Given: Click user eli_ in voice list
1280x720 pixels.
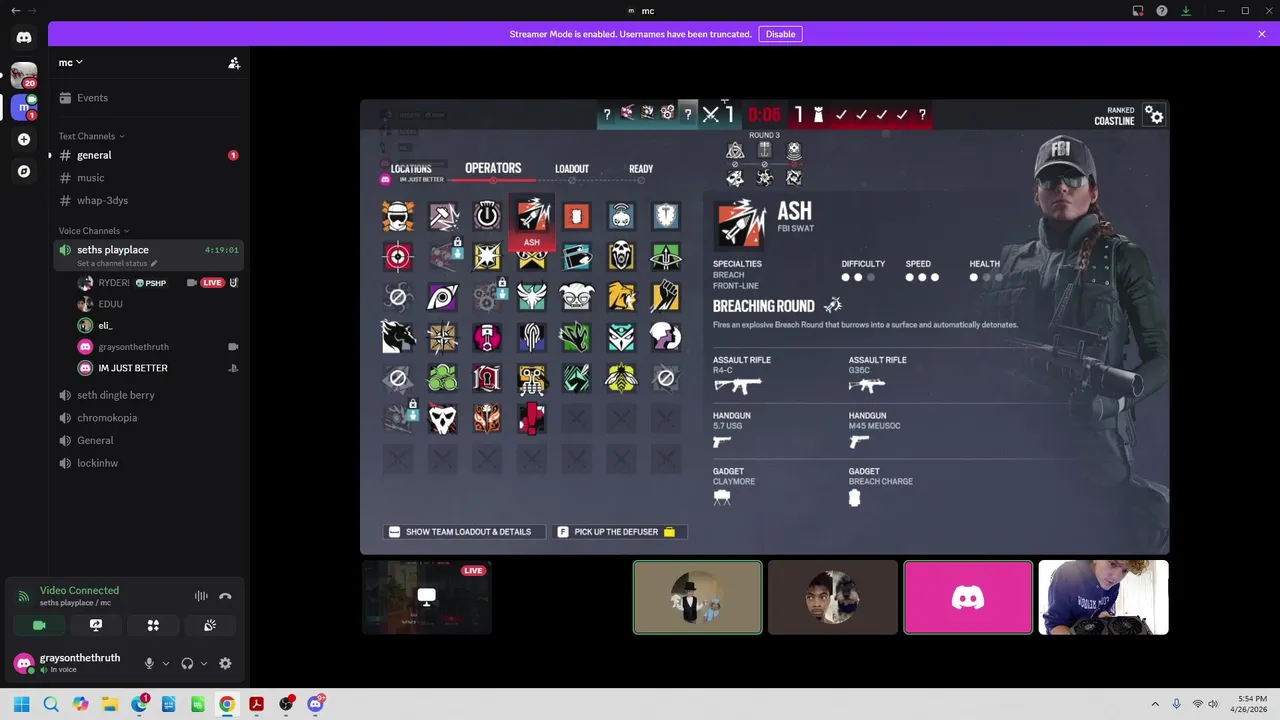Looking at the screenshot, I should tap(158, 325).
